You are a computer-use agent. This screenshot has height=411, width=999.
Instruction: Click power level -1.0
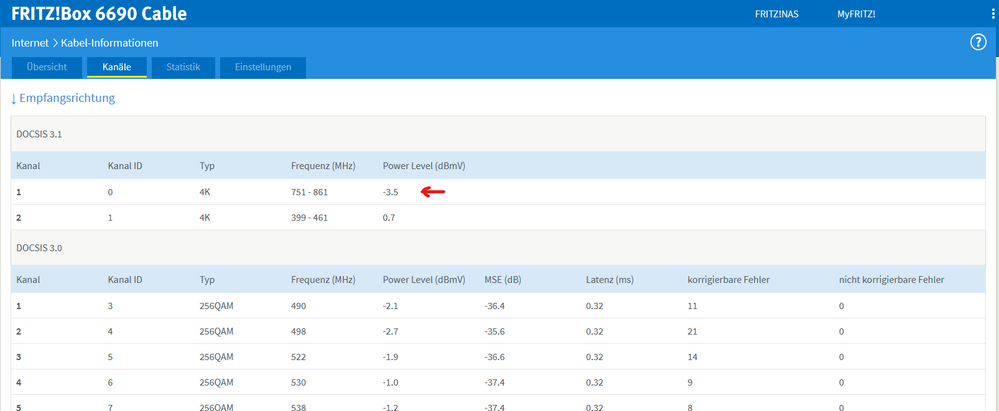click(391, 382)
